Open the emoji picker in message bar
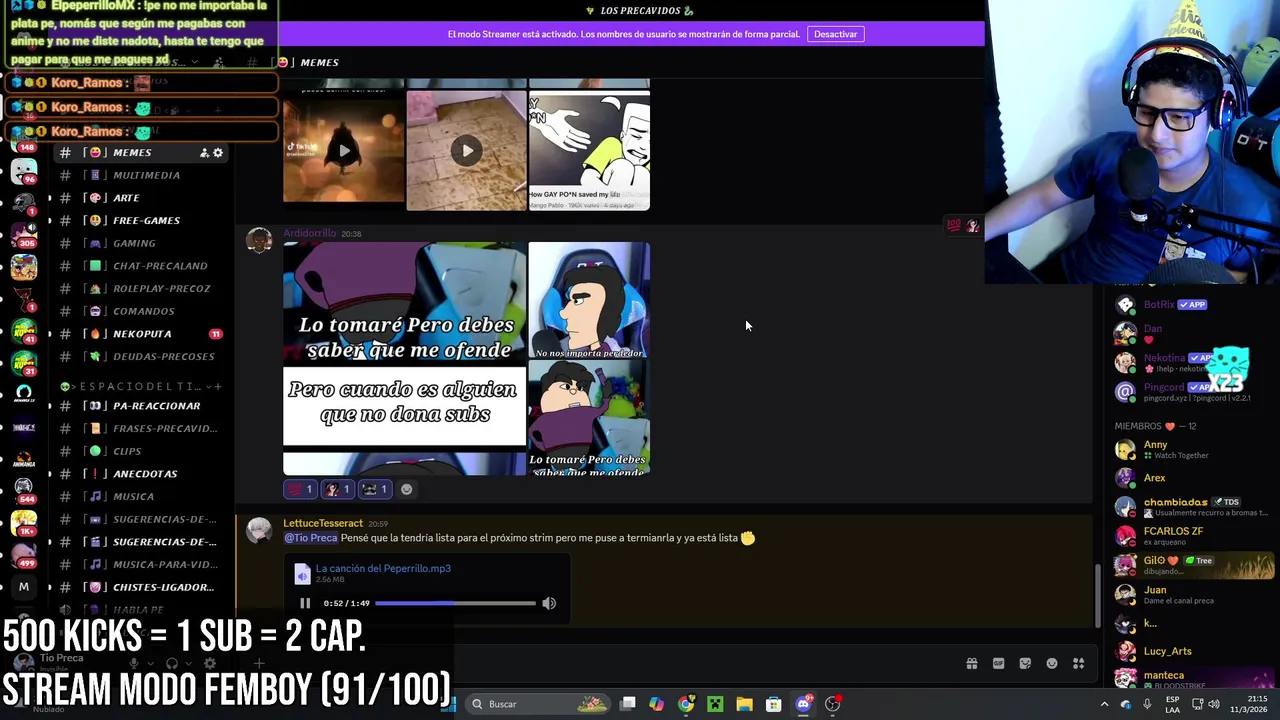Image resolution: width=1280 pixels, height=720 pixels. click(x=1052, y=663)
